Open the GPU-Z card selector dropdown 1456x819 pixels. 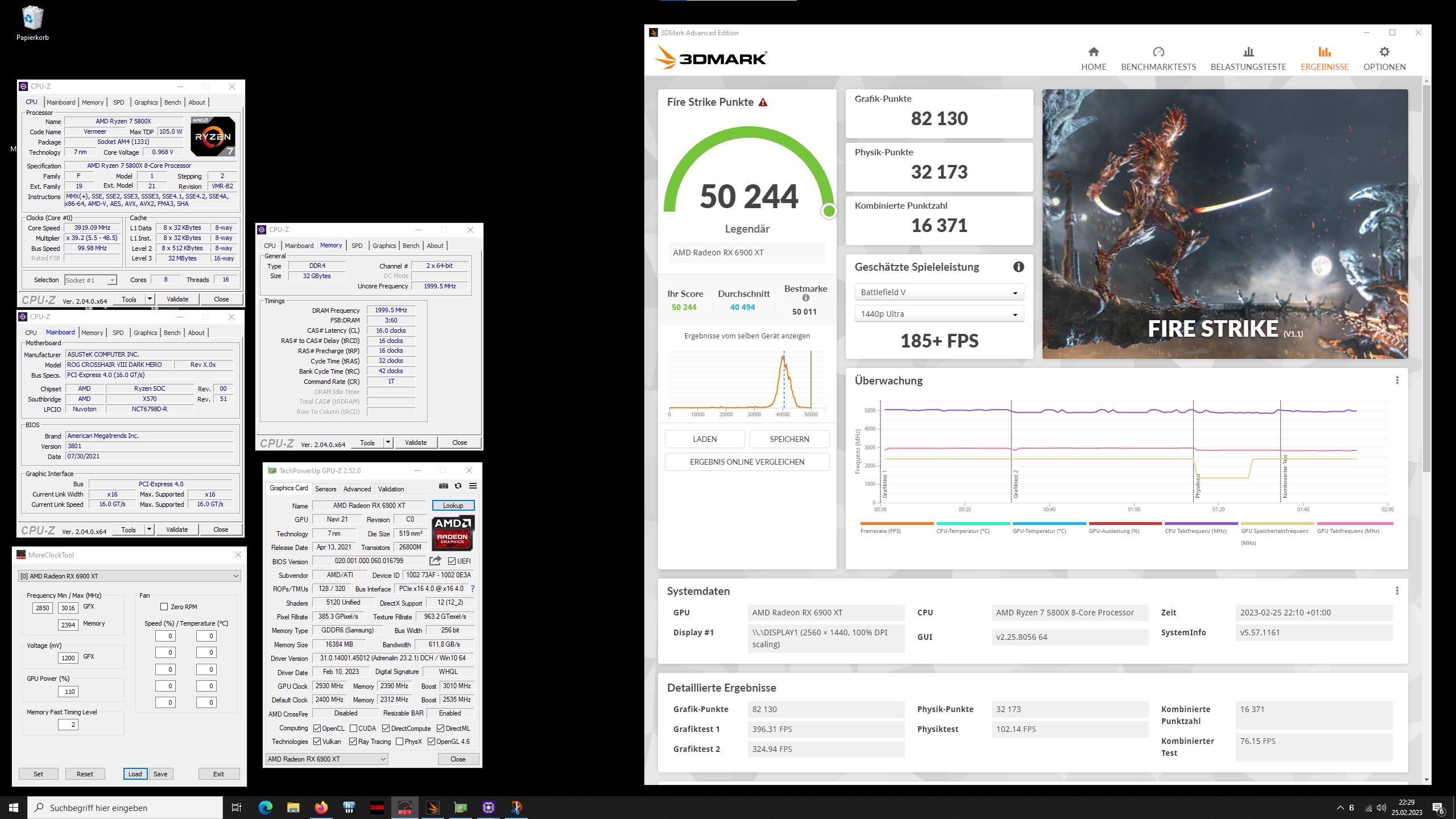coord(327,759)
